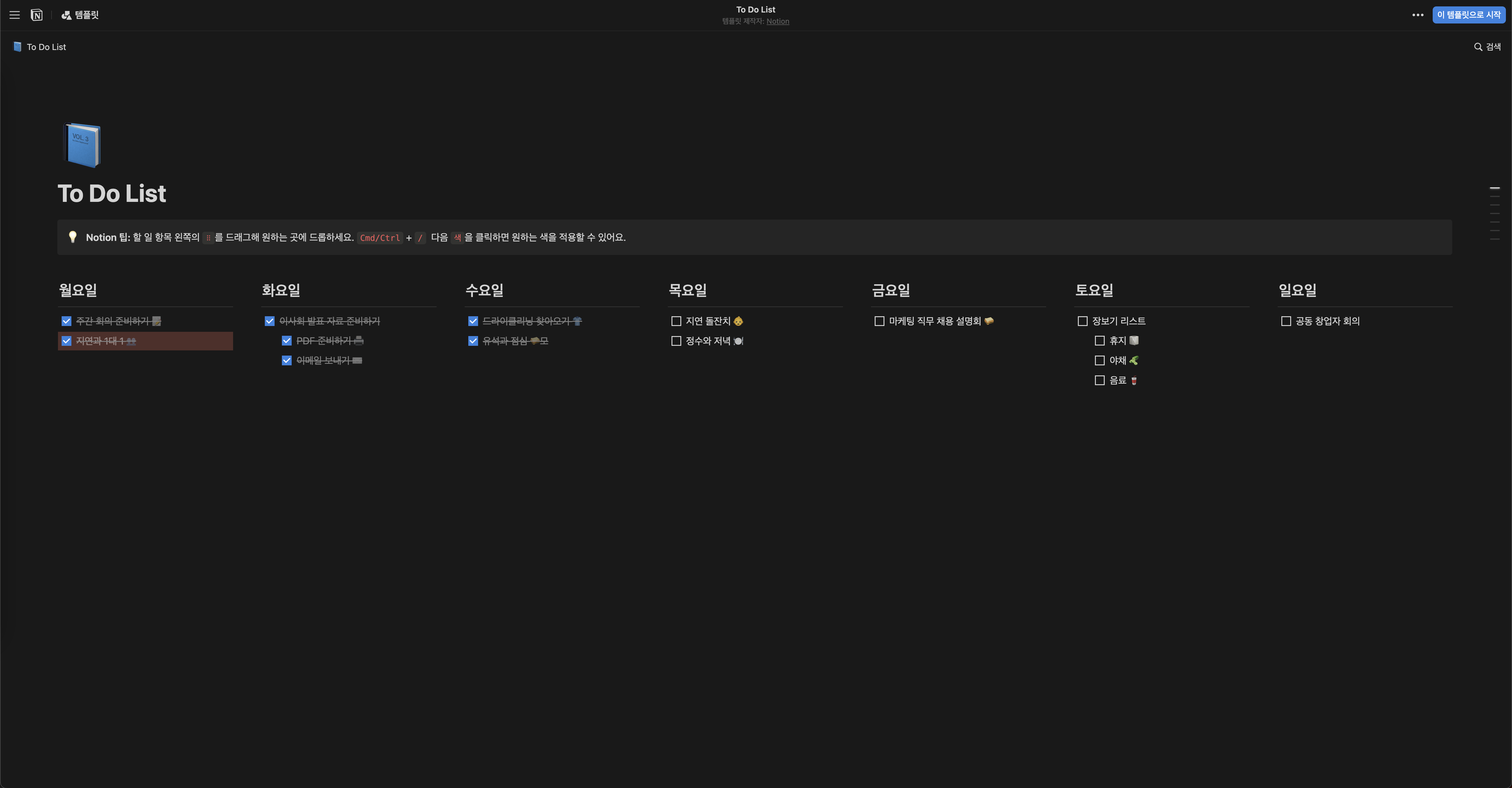Open the three-dot more options menu
The height and width of the screenshot is (788, 1512).
[x=1417, y=15]
